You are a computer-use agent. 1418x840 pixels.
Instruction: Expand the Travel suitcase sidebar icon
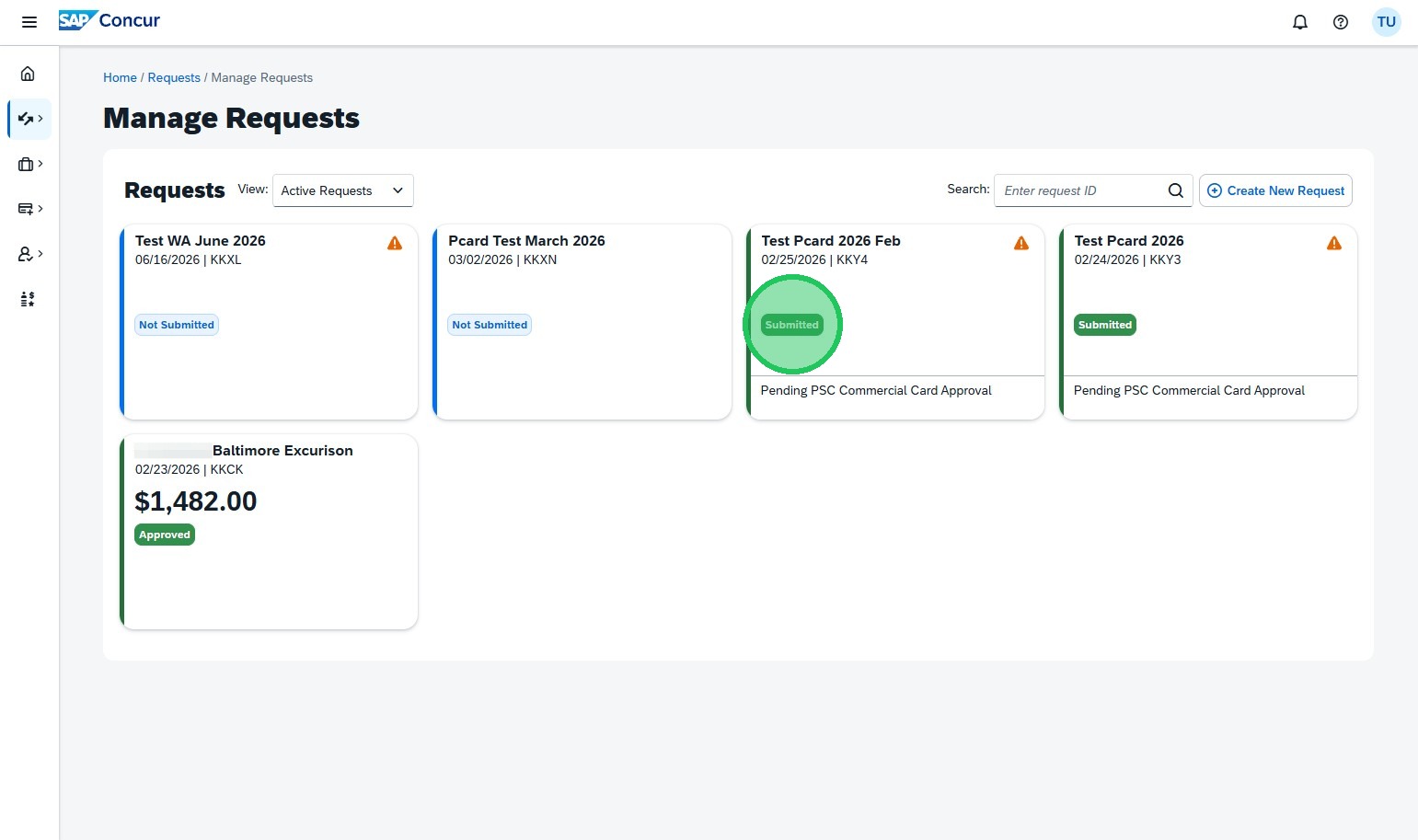30,164
